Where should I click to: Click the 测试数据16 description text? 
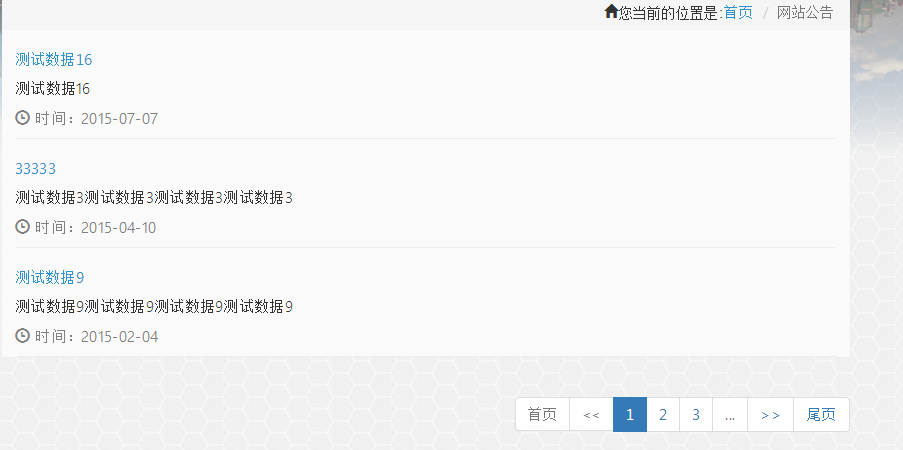coord(52,88)
